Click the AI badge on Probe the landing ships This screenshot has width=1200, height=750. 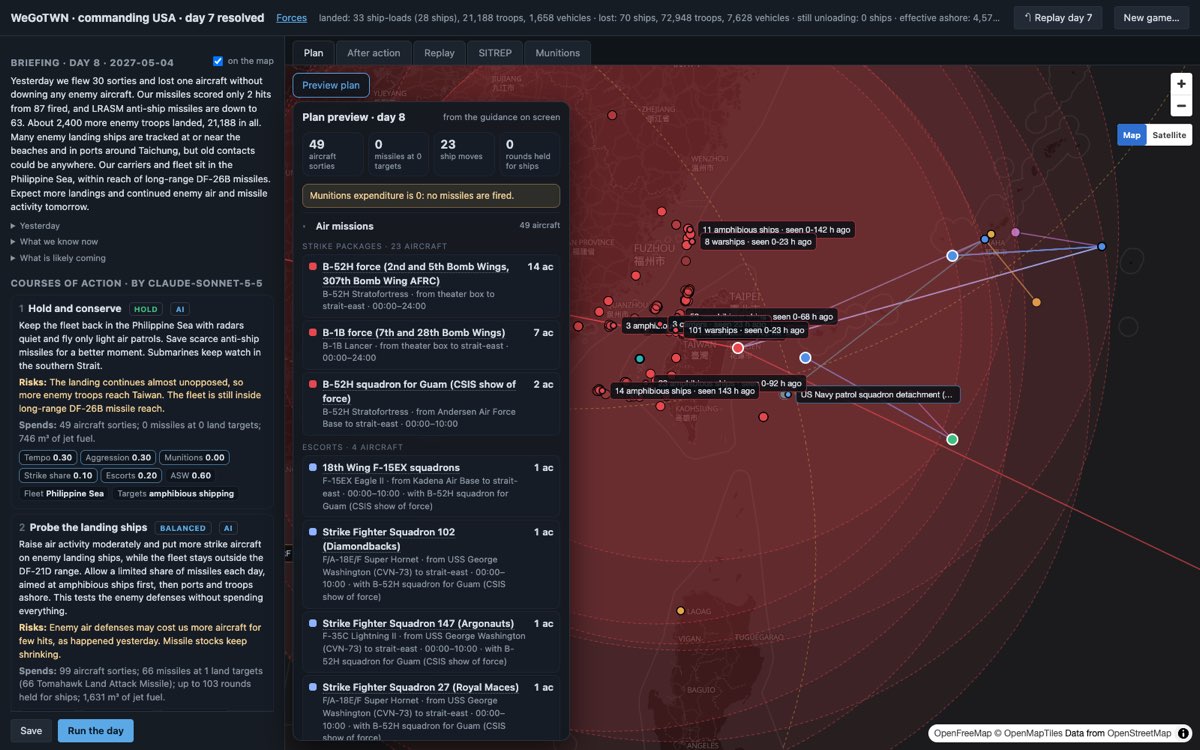[x=227, y=528]
